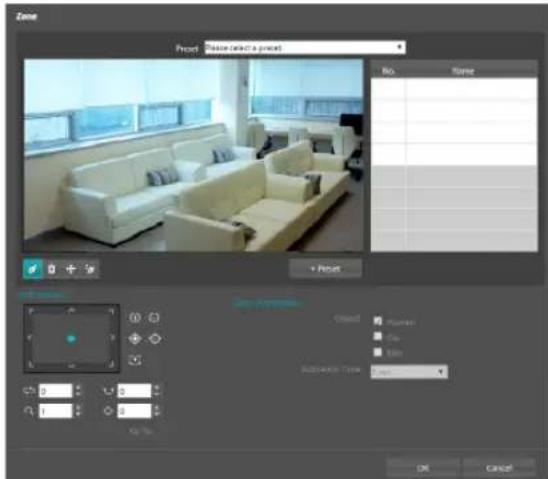Expand the Activation Type dropdown
Image resolution: width=548 pixels, height=479 pixels.
pos(409,372)
